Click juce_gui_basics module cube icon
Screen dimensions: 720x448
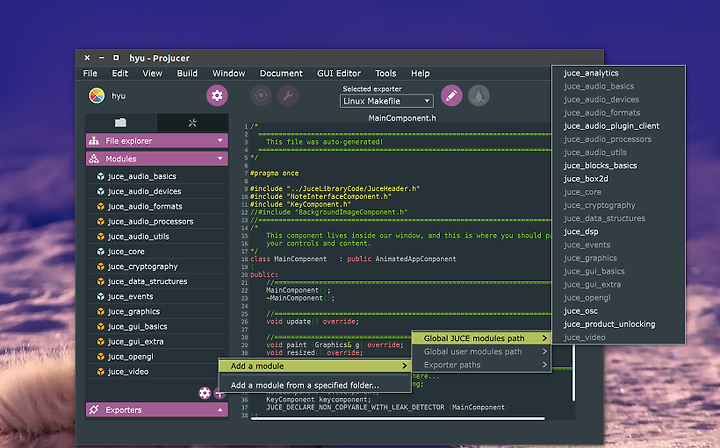point(101,327)
